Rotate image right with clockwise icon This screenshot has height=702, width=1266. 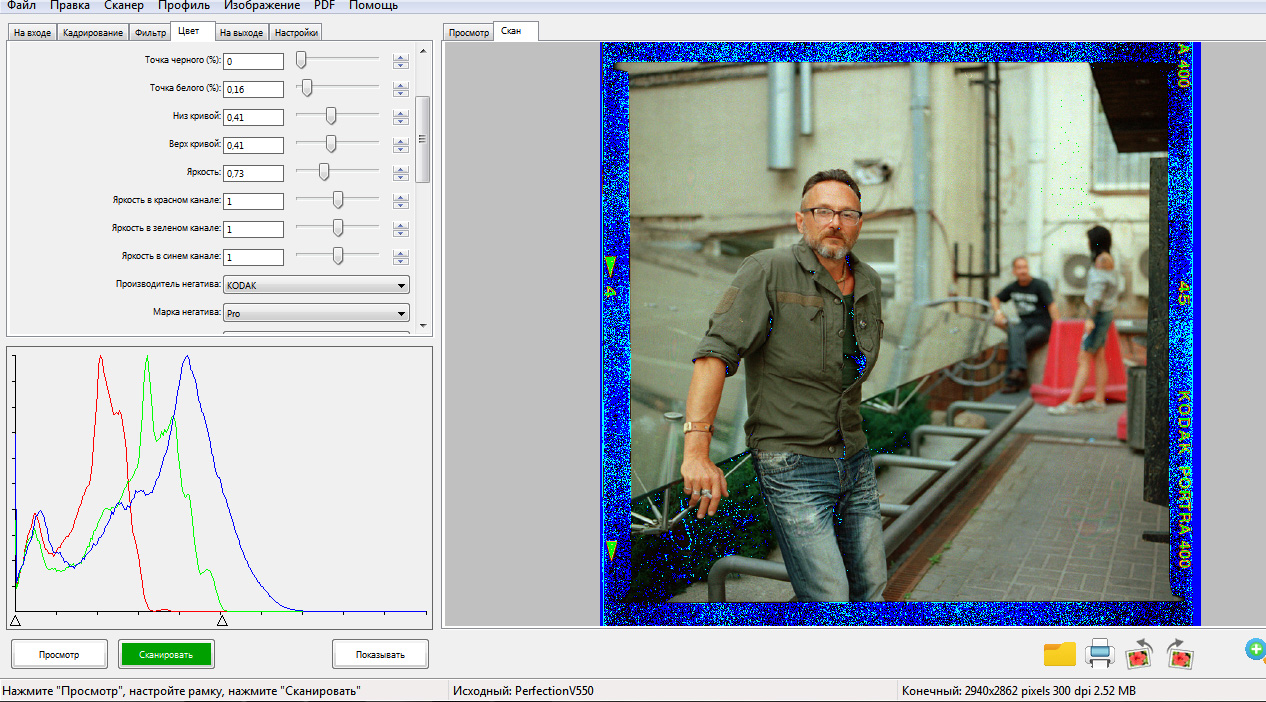pyautogui.click(x=1181, y=654)
